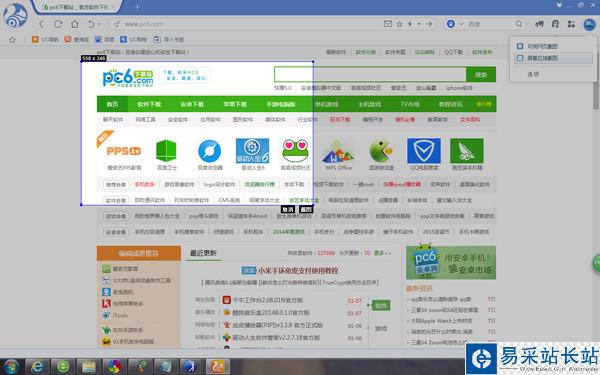Open 选项 in the screenshot menu

click(x=533, y=74)
